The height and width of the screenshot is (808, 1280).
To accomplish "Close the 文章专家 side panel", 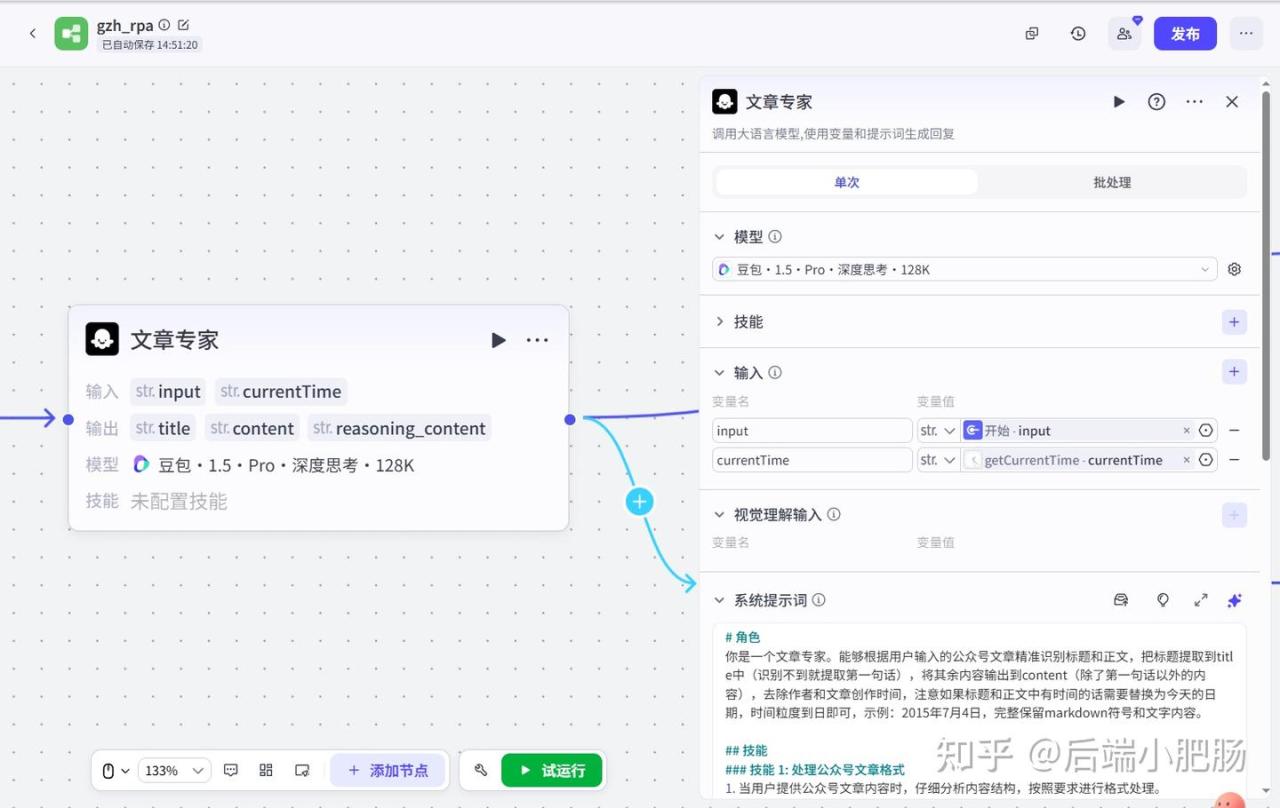I will [x=1232, y=102].
